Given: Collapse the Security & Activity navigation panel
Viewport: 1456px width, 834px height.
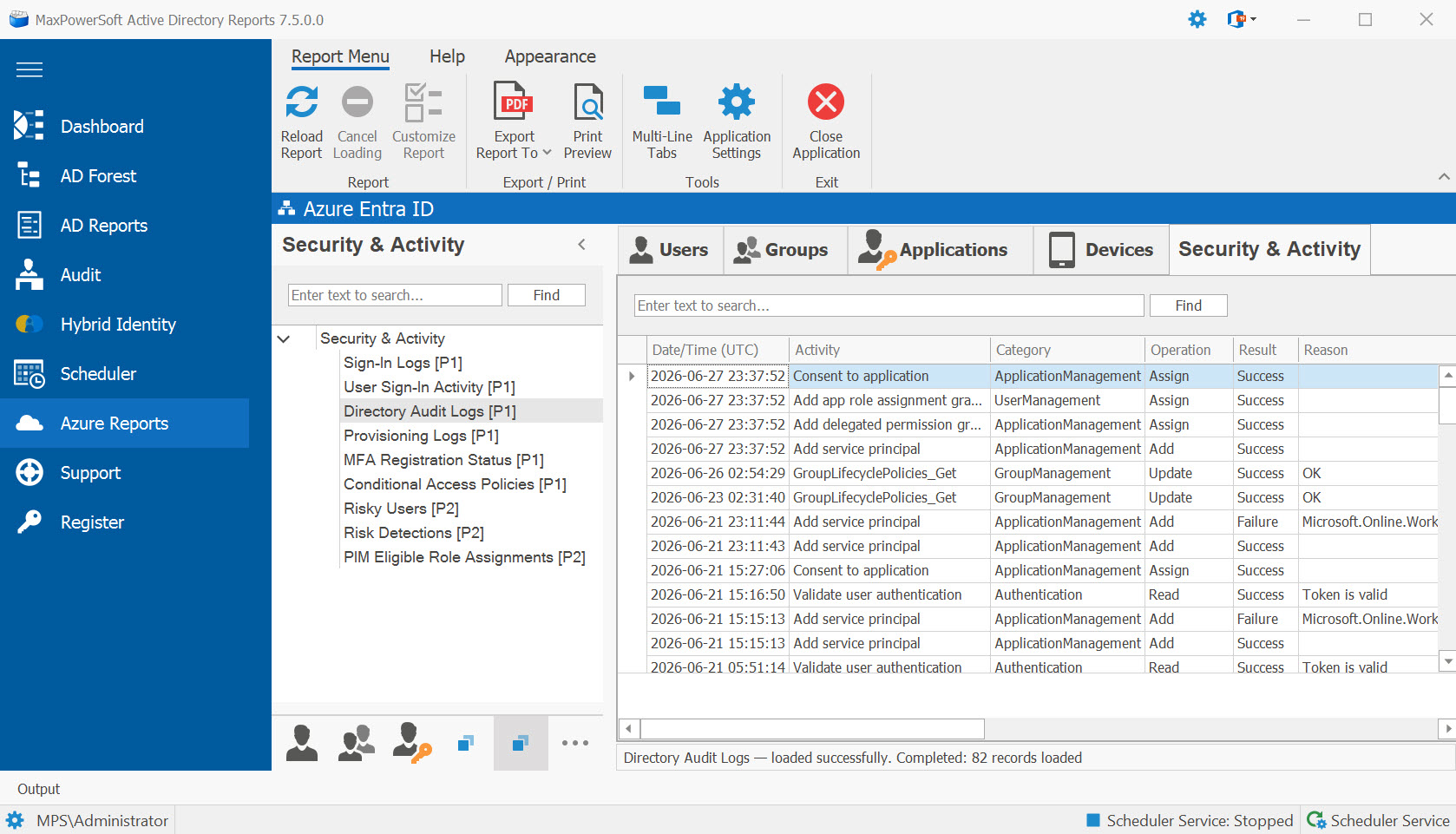Looking at the screenshot, I should (x=582, y=245).
